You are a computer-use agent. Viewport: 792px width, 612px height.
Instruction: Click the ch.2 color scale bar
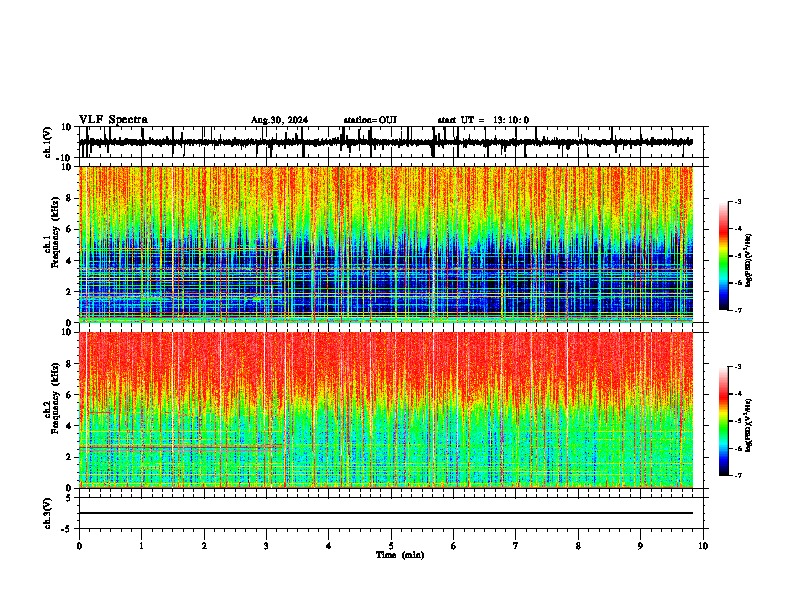[x=724, y=421]
